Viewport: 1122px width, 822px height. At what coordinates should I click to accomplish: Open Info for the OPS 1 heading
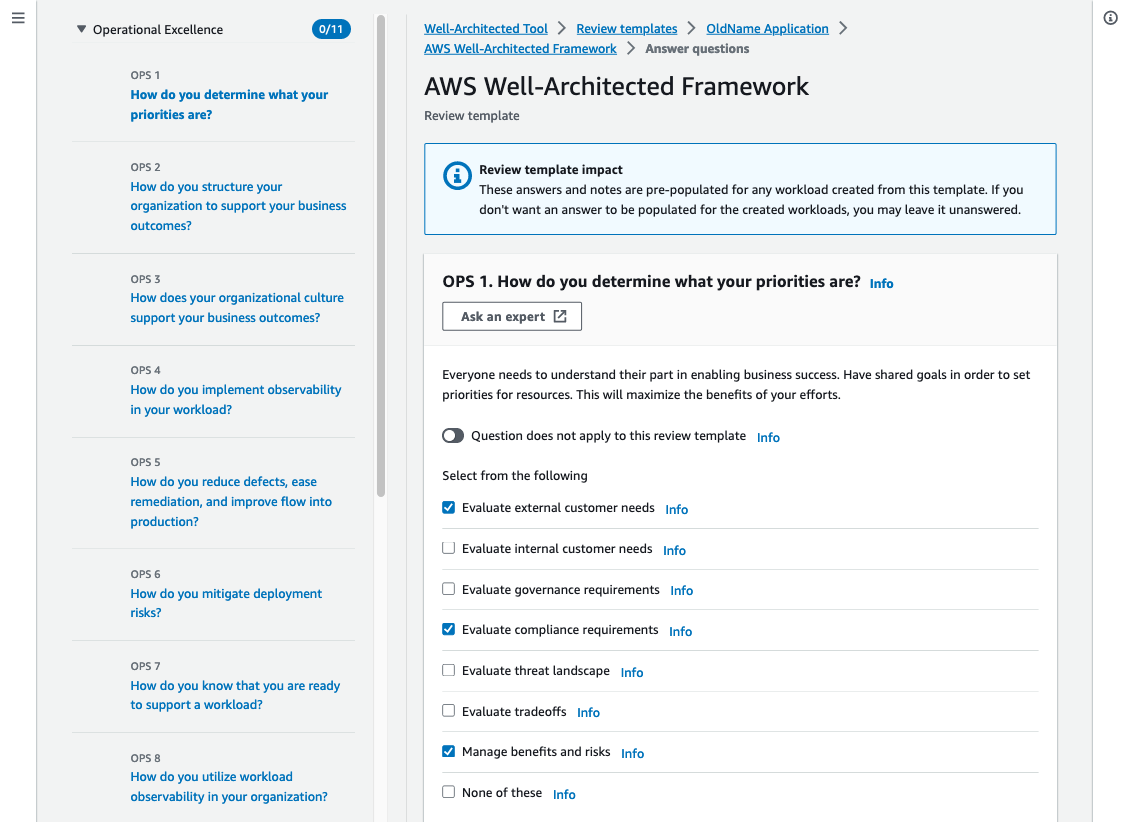tap(881, 283)
